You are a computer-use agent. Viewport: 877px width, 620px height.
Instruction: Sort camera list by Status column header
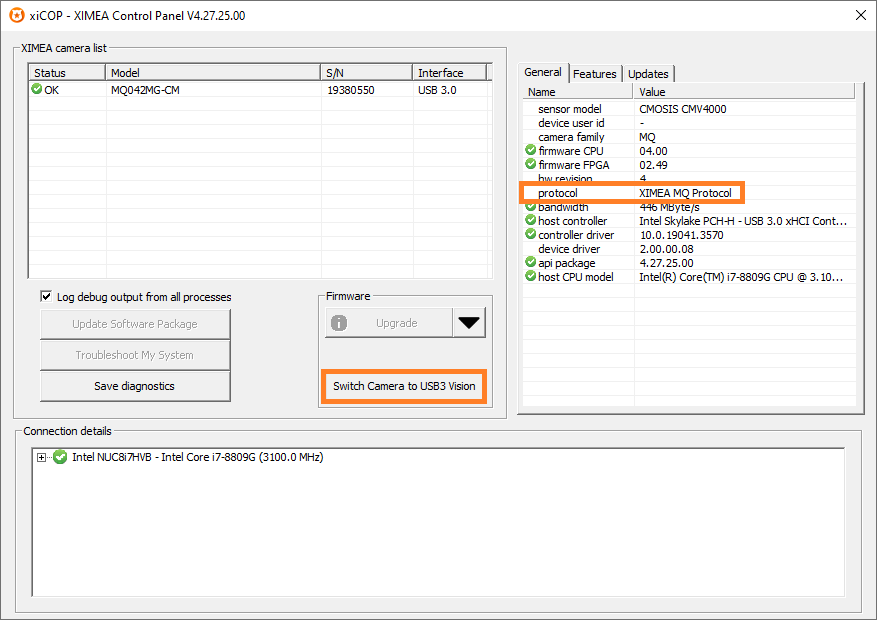[68, 73]
